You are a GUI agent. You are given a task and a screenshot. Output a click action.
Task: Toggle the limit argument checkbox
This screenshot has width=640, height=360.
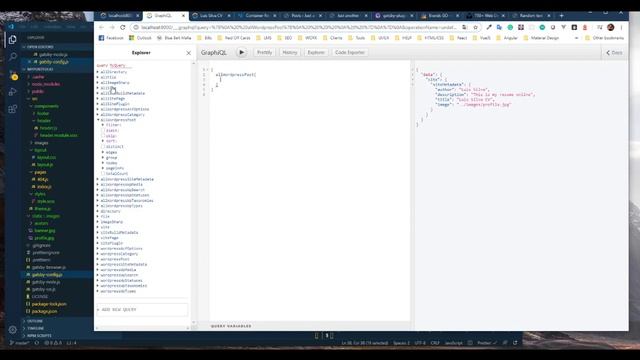pos(103,131)
